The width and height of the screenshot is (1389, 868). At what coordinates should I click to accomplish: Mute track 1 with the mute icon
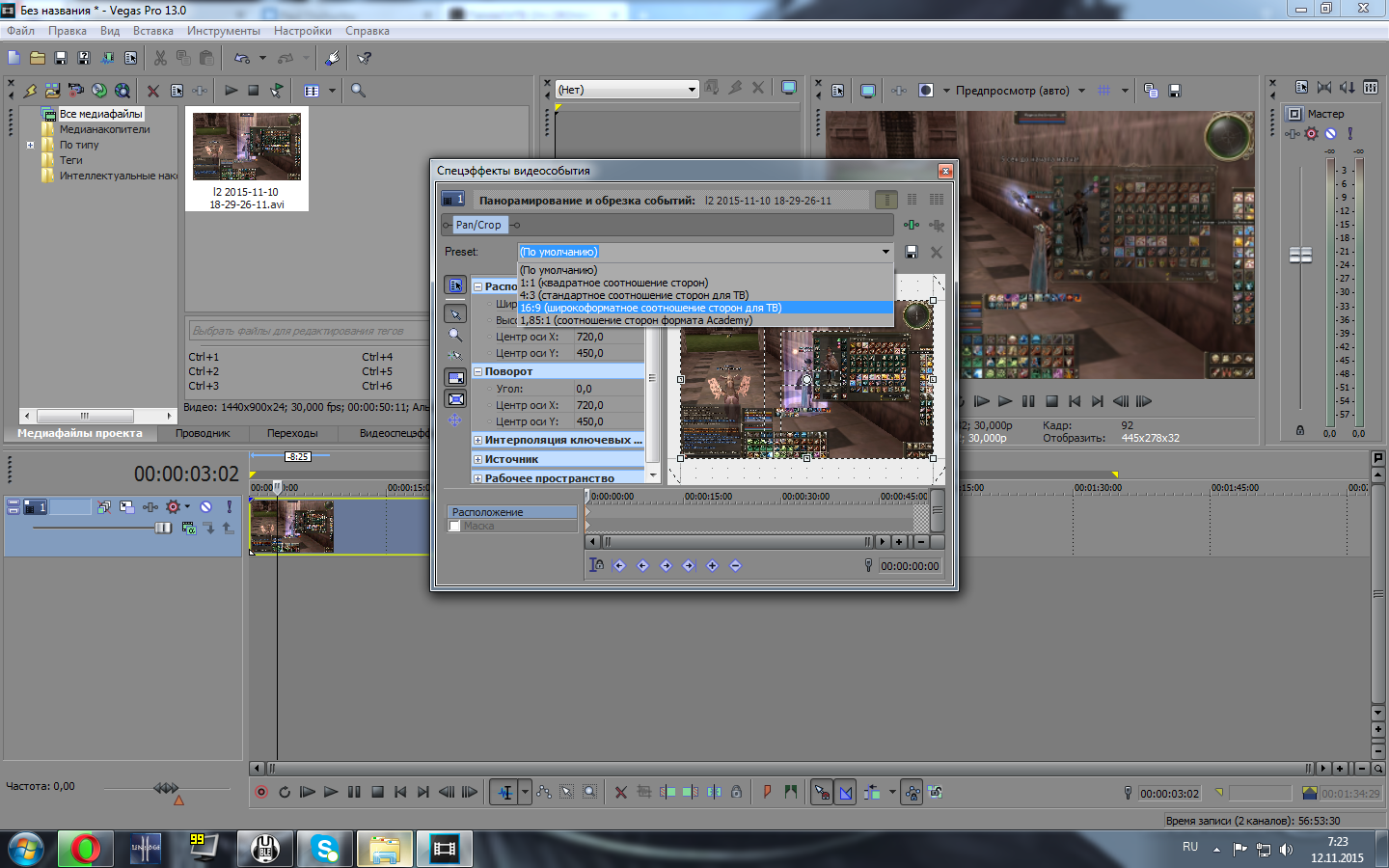point(205,506)
